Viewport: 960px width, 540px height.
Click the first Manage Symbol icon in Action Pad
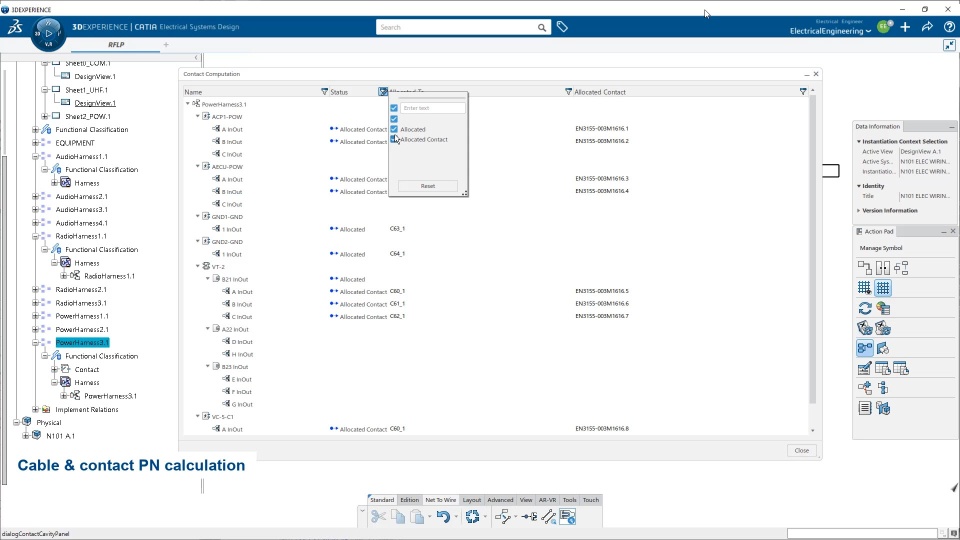[864, 268]
